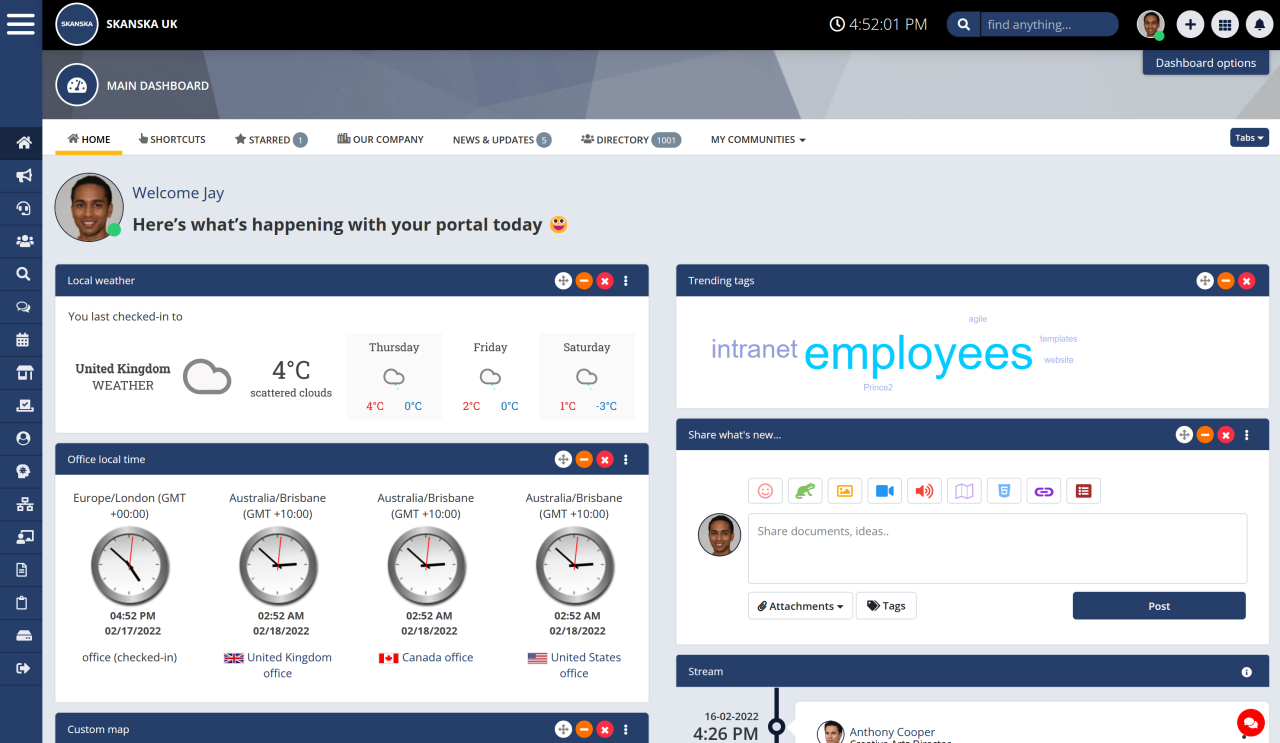Insert a hyperlink using the link icon
The image size is (1280, 743).
(1043, 491)
